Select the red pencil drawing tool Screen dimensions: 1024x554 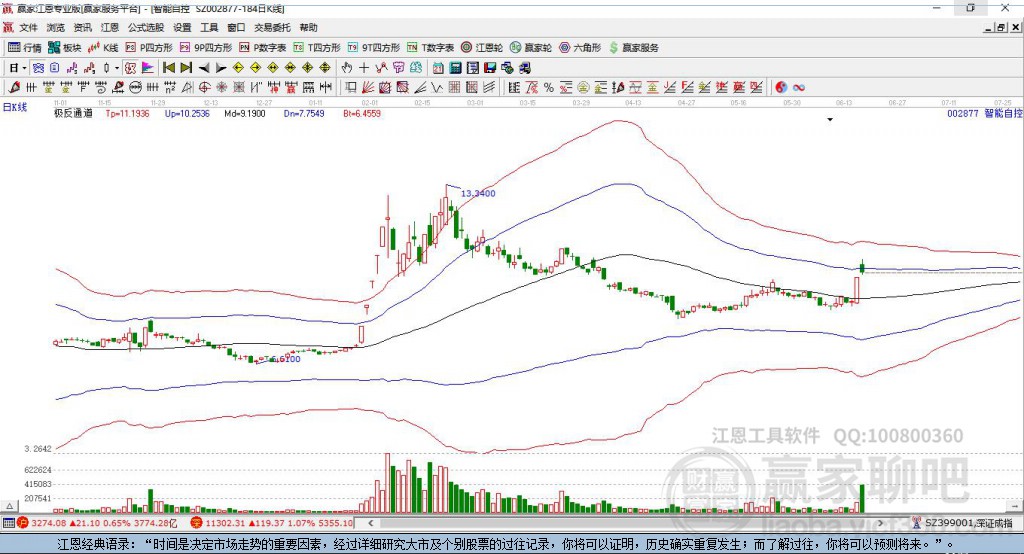coord(14,87)
